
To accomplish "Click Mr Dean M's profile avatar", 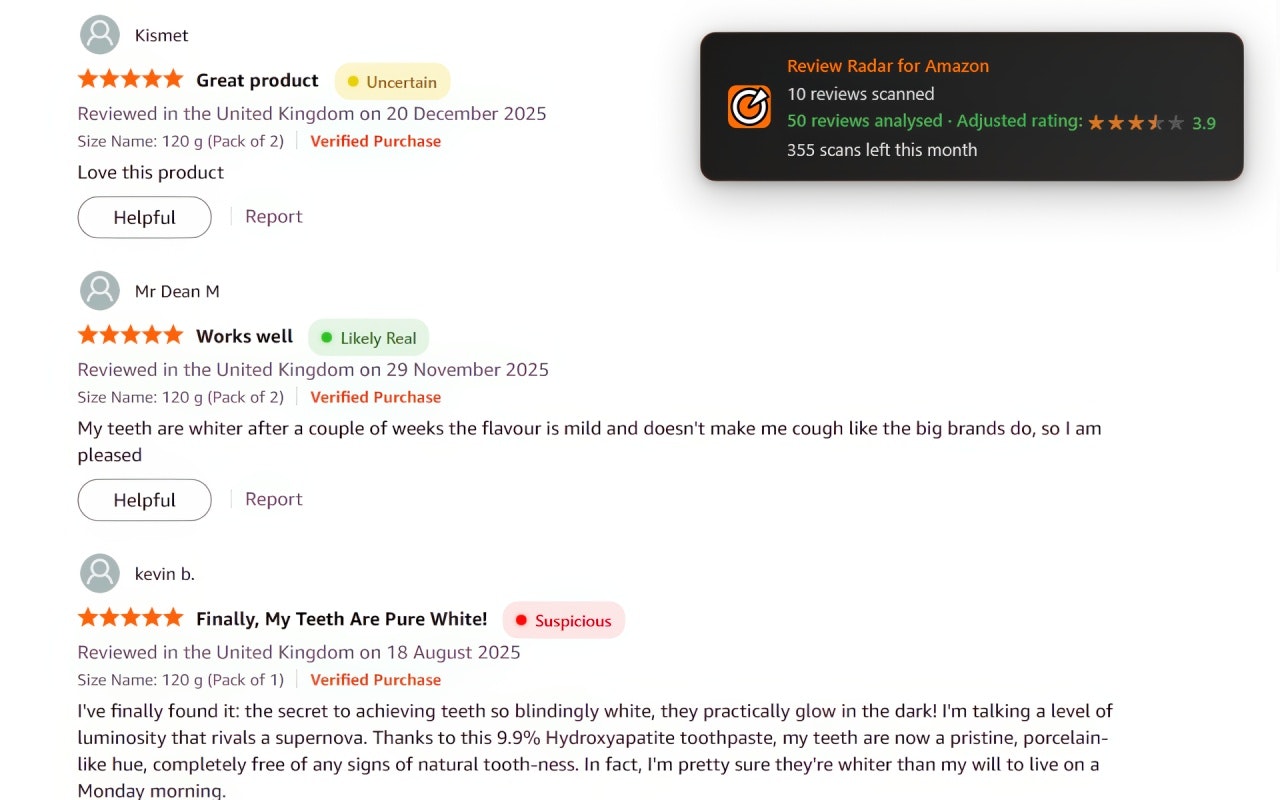I will (99, 290).
